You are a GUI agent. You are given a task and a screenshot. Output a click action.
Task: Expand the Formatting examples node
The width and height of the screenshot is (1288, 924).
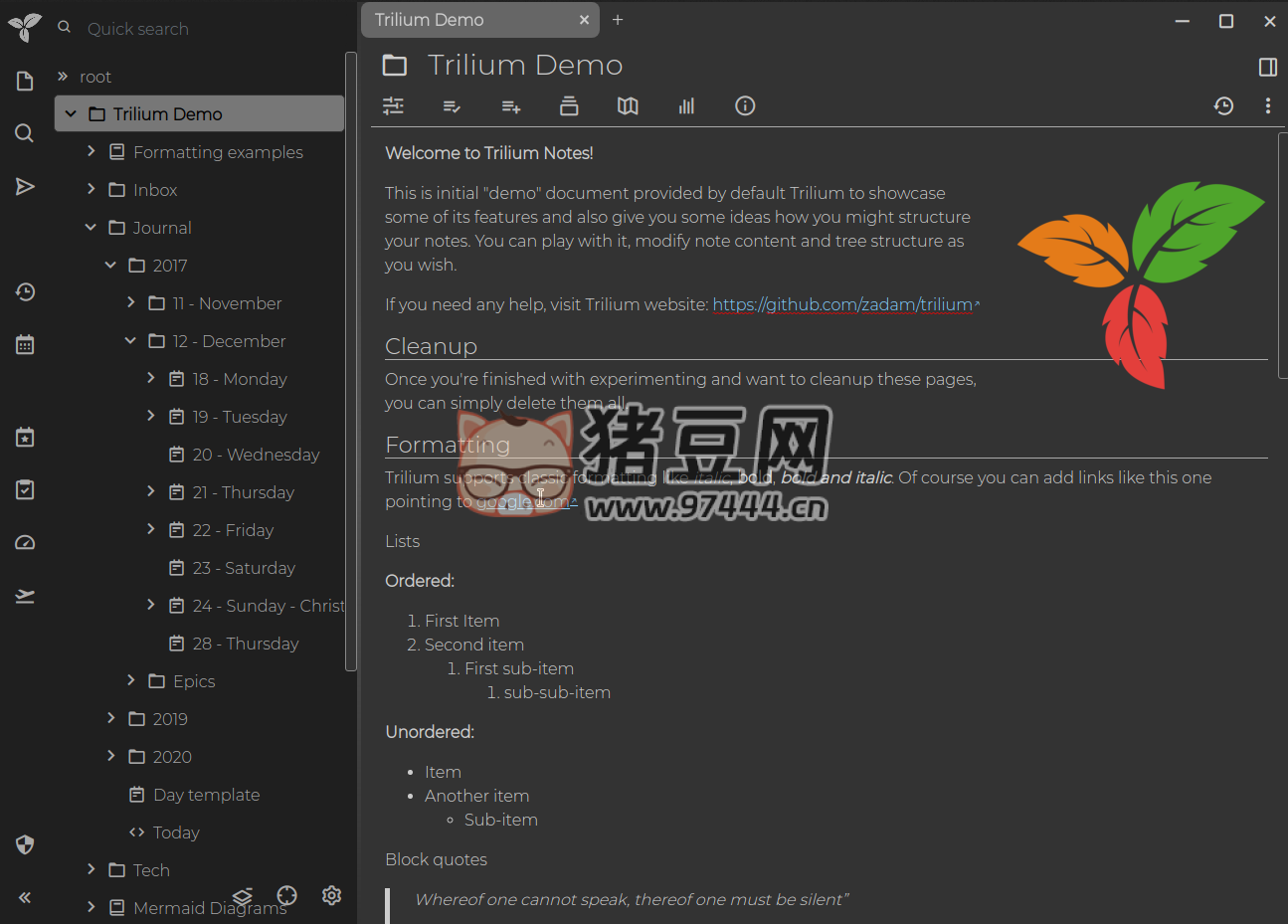(x=91, y=151)
